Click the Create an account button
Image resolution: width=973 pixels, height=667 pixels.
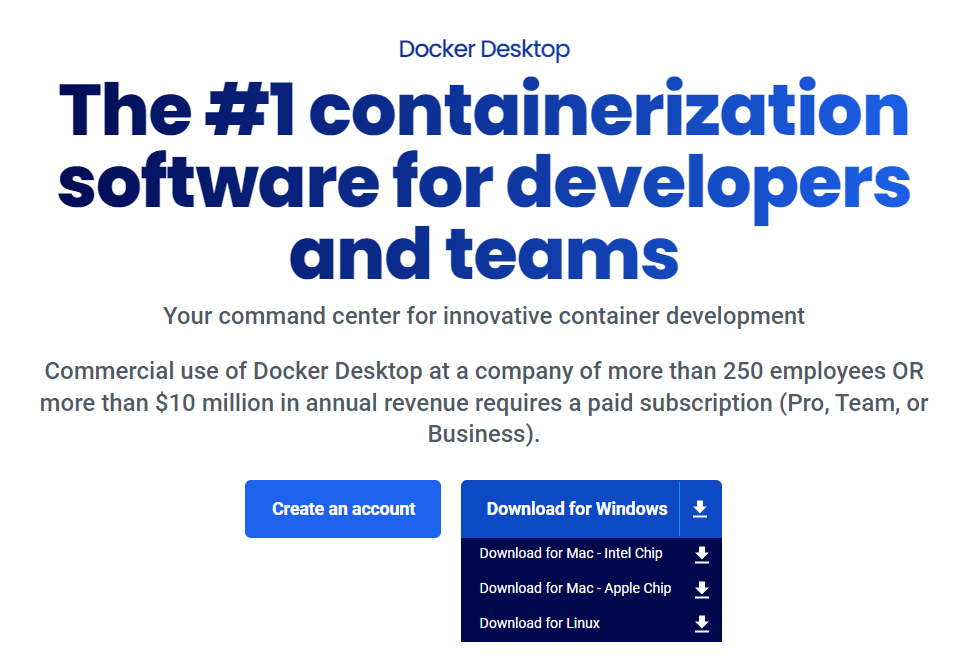343,509
